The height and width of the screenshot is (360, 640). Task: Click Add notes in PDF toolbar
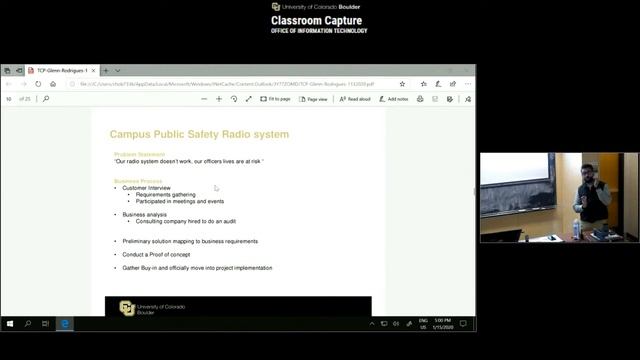click(393, 99)
